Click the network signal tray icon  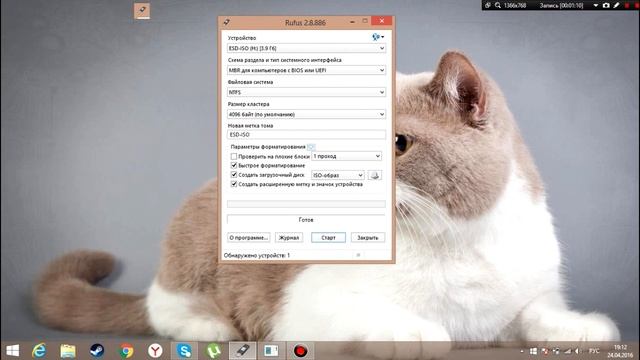(x=567, y=351)
